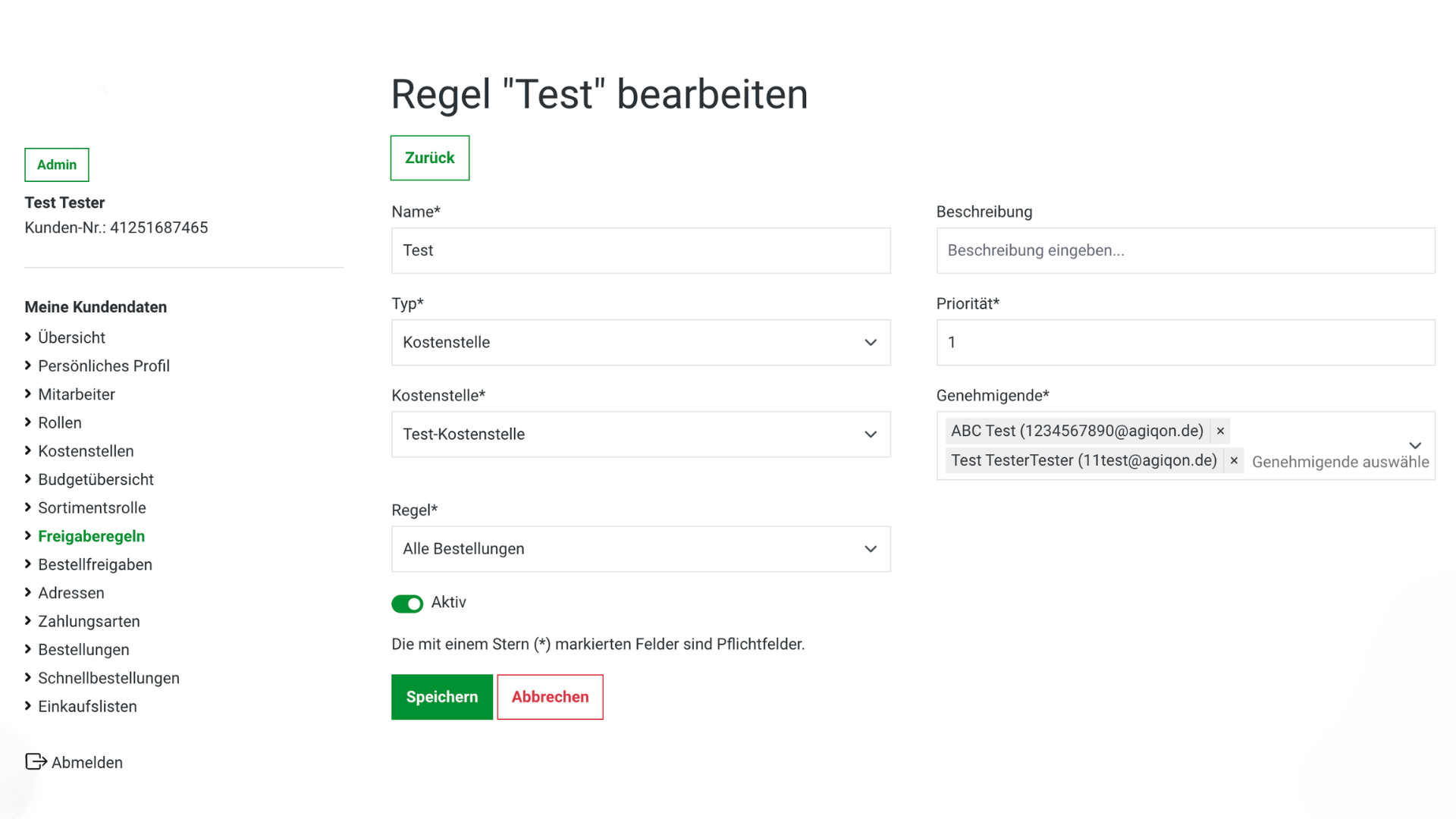Go back using the Zurück button

429,158
